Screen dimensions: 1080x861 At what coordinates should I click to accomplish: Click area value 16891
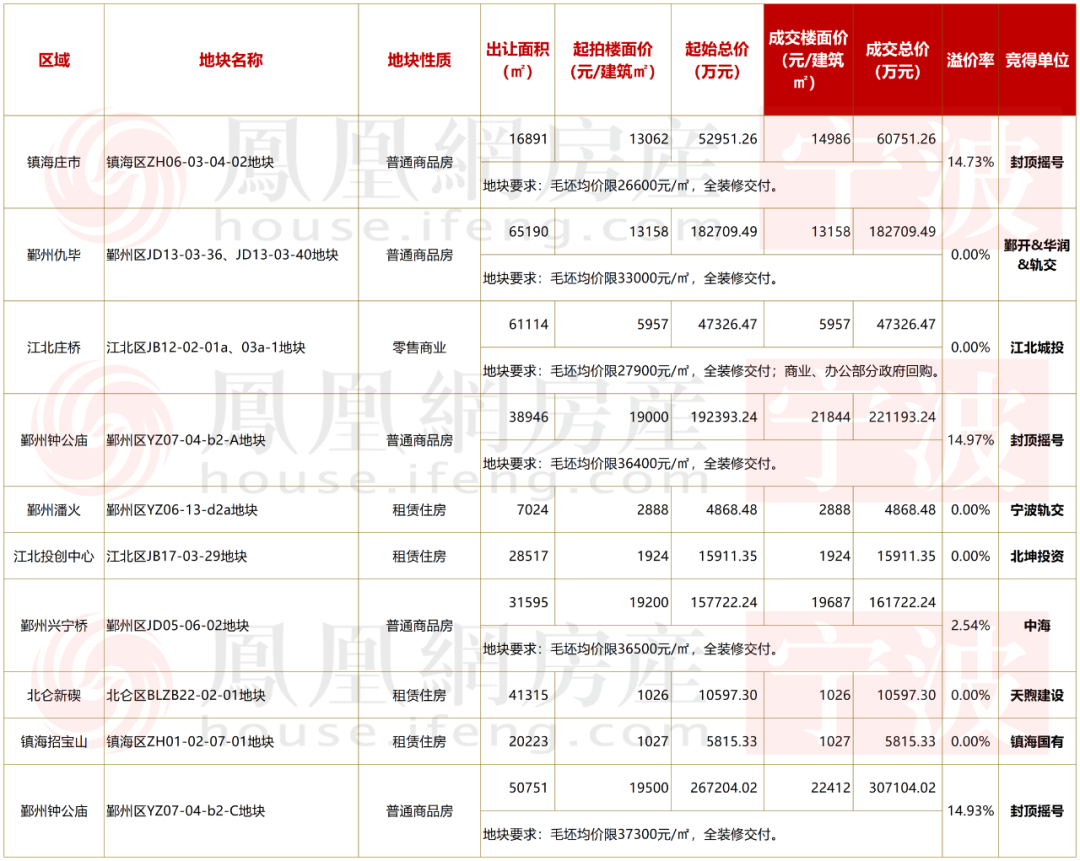[528, 139]
